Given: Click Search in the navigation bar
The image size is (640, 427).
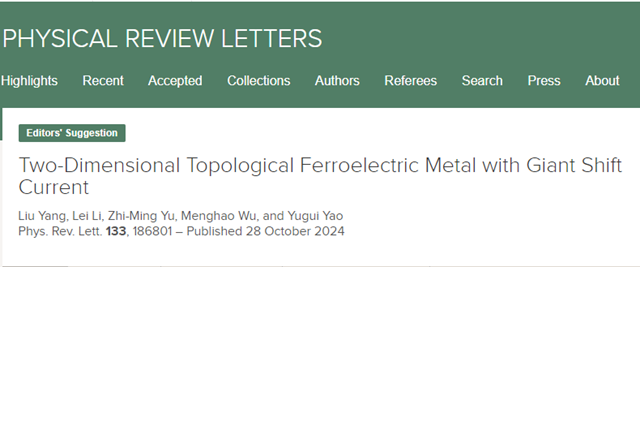Looking at the screenshot, I should pos(482,81).
